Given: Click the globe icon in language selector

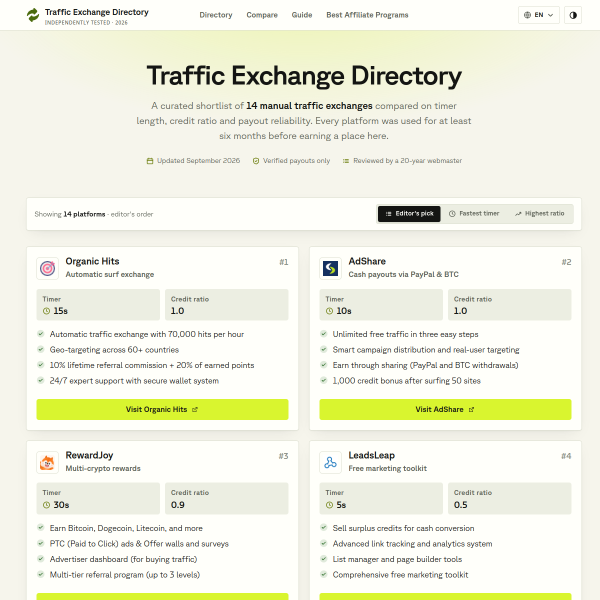Looking at the screenshot, I should point(527,15).
